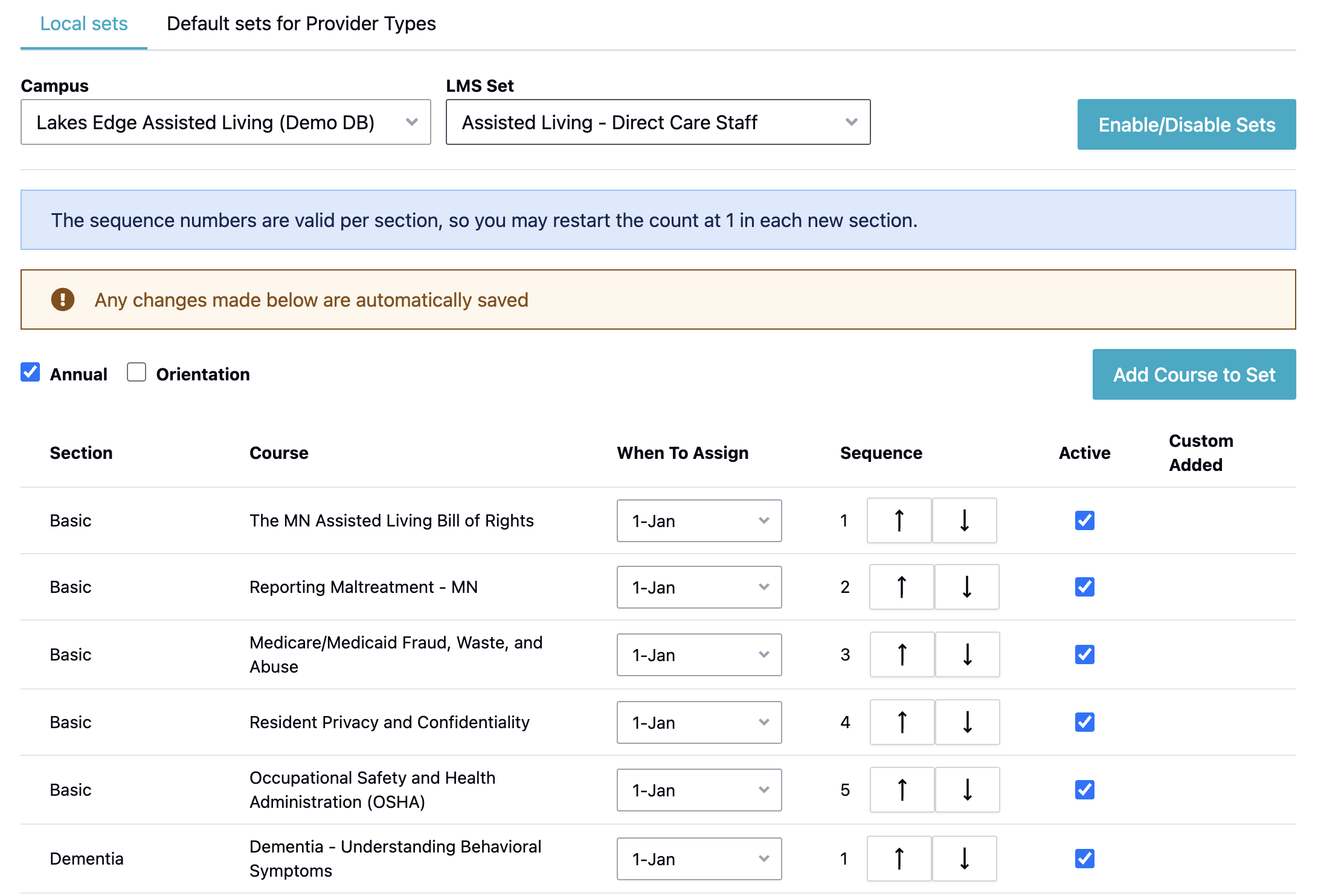The width and height of the screenshot is (1318, 896).
Task: Click Add Course to Set
Action: [x=1194, y=374]
